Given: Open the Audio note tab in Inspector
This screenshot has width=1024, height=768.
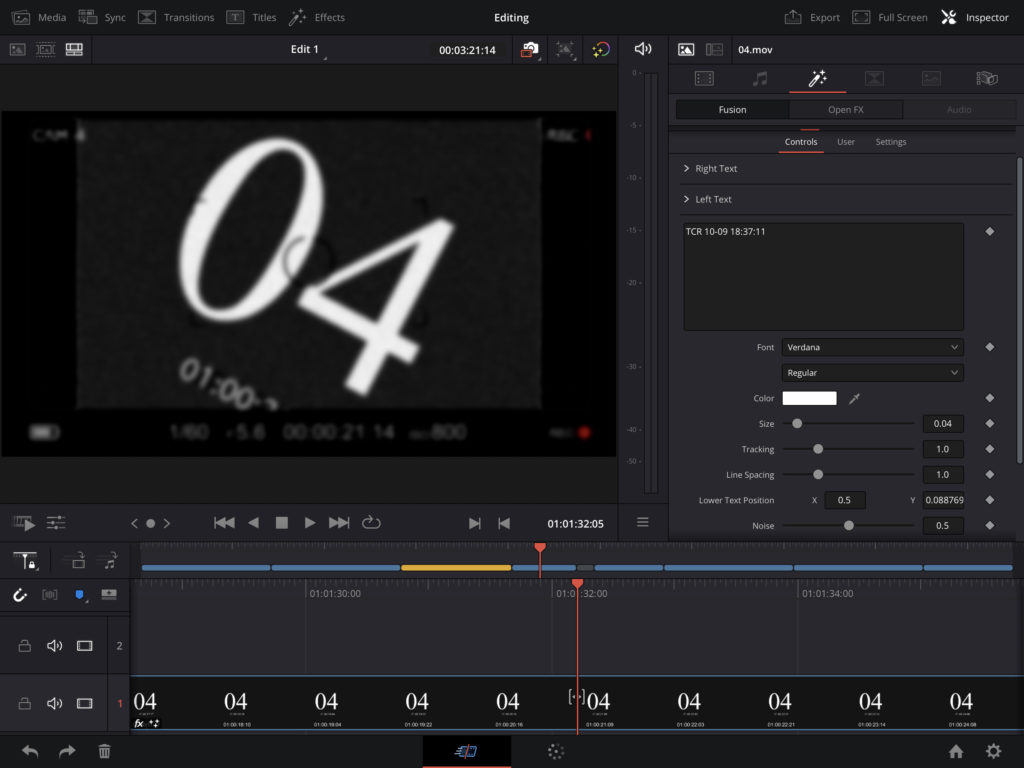Looking at the screenshot, I should (760, 79).
